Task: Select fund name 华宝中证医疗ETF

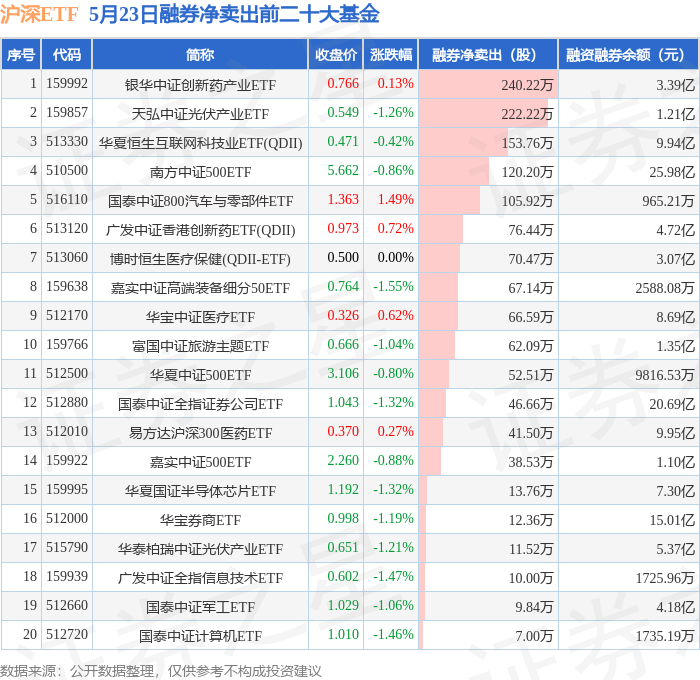Action: pos(200,317)
